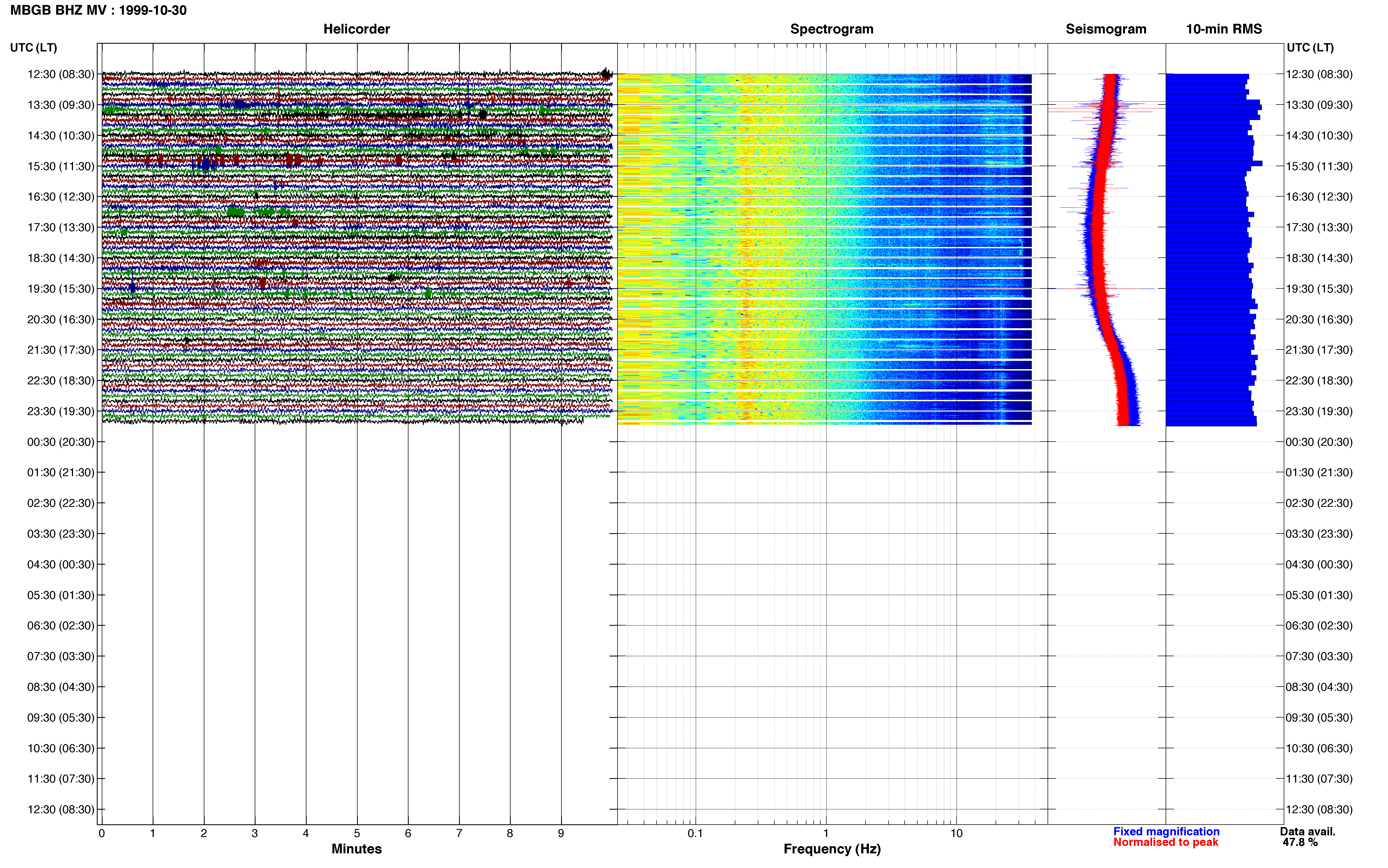
Task: Click the 3 tick on the Minutes axis
Action: pos(255,833)
